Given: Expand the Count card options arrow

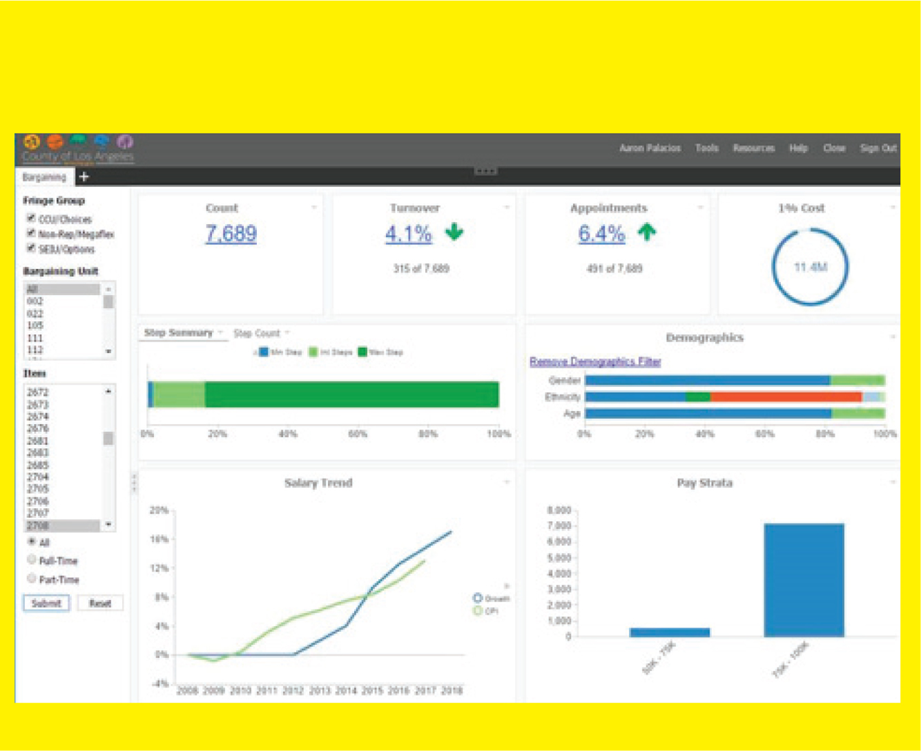Looking at the screenshot, I should coord(314,208).
